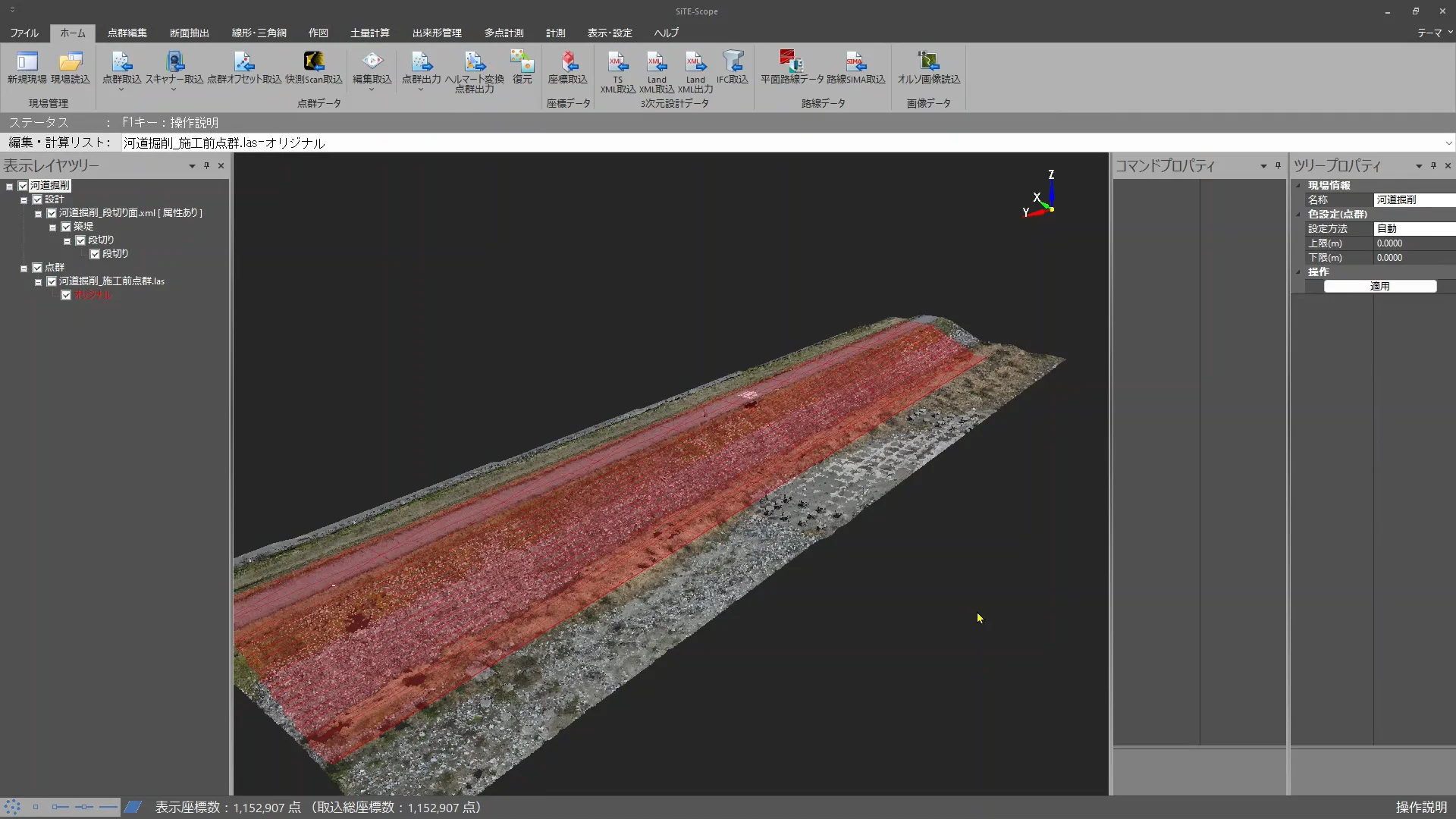
Task: Toggle 河道掘削 root checkbox
Action: point(23,186)
